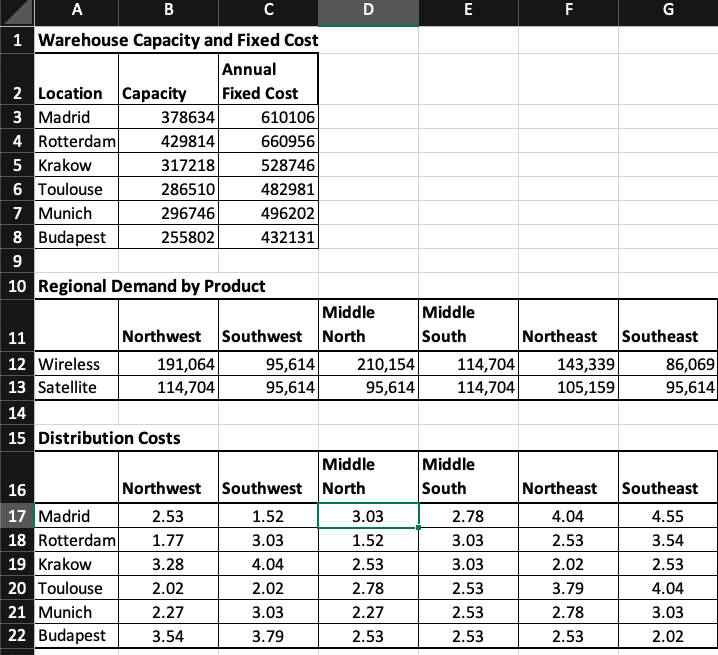This screenshot has width=718, height=655.
Task: Select Rotterdam fixed cost 660956
Action: click(268, 141)
